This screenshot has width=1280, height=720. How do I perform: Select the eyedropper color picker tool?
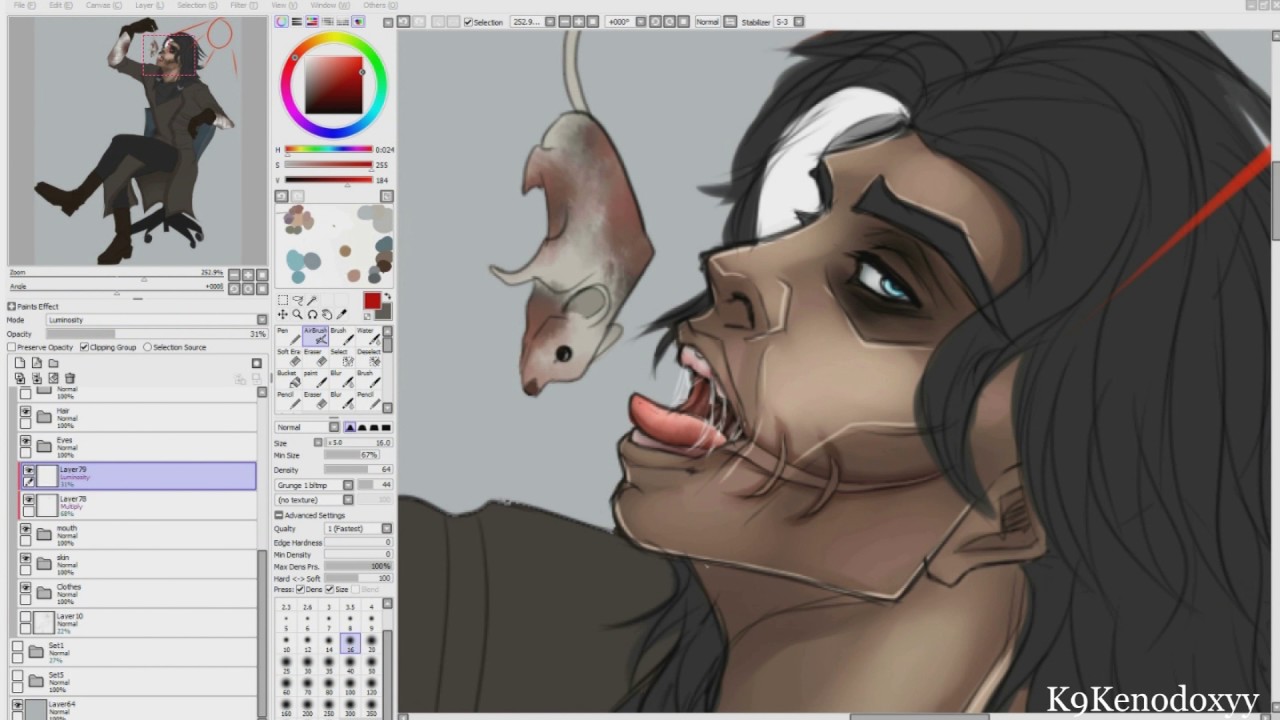pyautogui.click(x=341, y=315)
